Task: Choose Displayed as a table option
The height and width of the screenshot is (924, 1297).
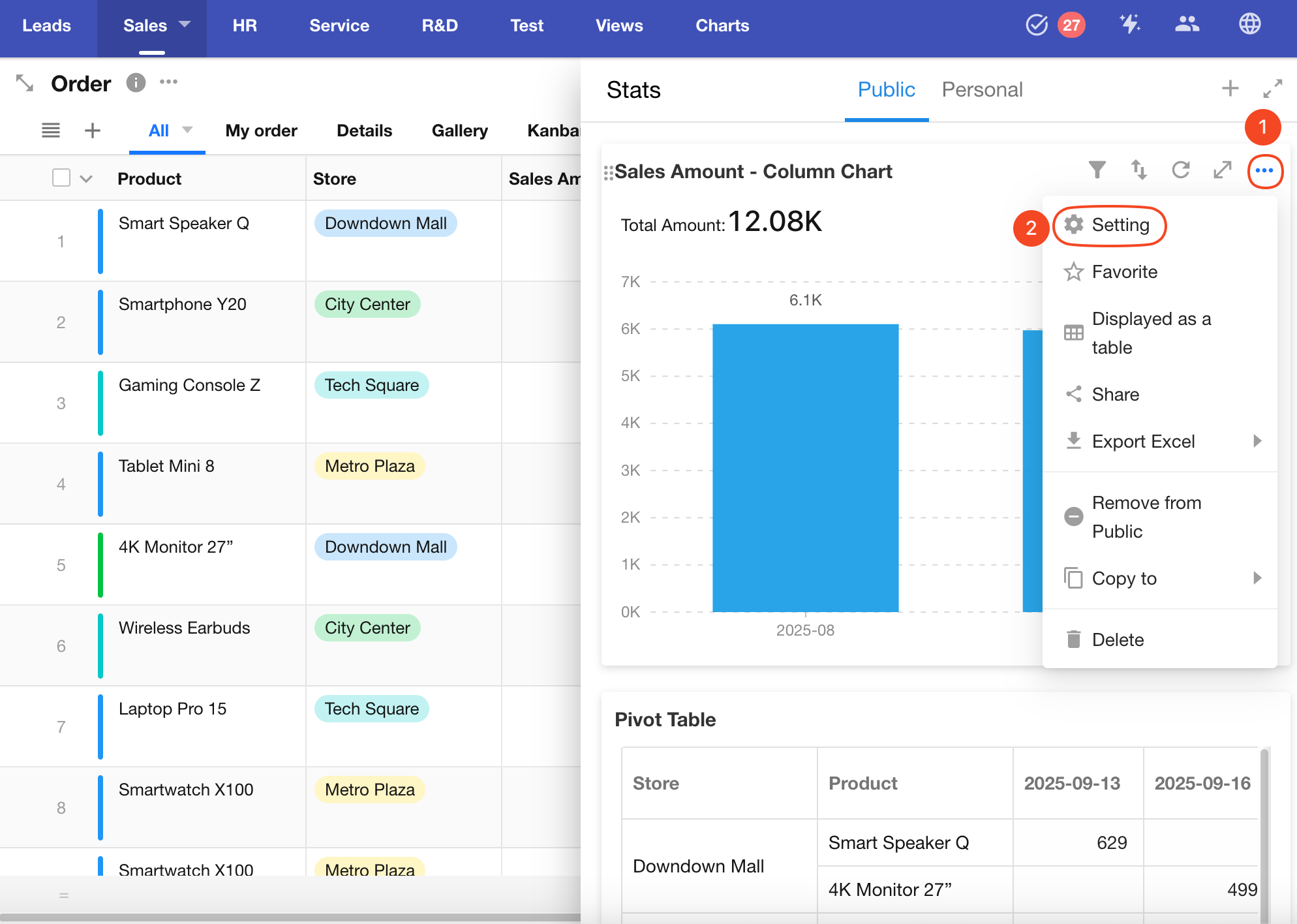Action: [x=1151, y=333]
